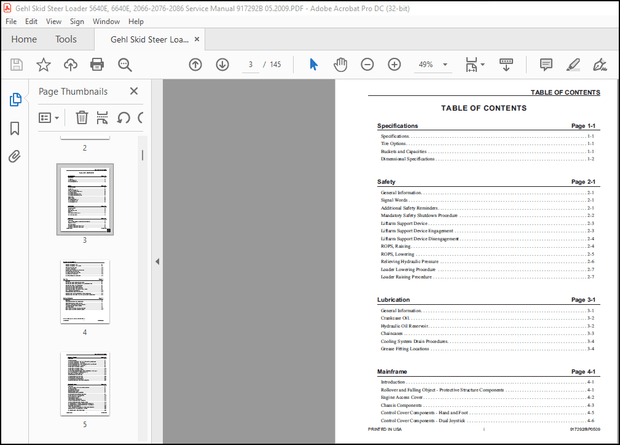Click the Signal Words contents entry
This screenshot has height=445, width=620.
click(394, 200)
